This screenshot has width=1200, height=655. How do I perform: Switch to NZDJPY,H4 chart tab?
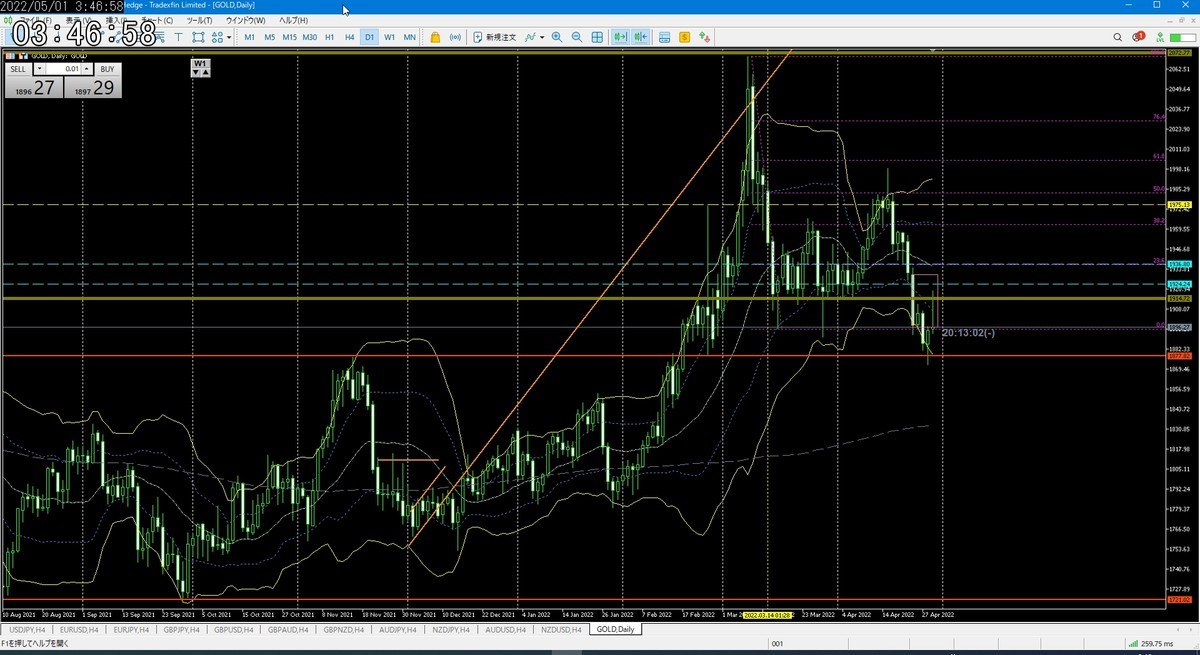coord(452,629)
